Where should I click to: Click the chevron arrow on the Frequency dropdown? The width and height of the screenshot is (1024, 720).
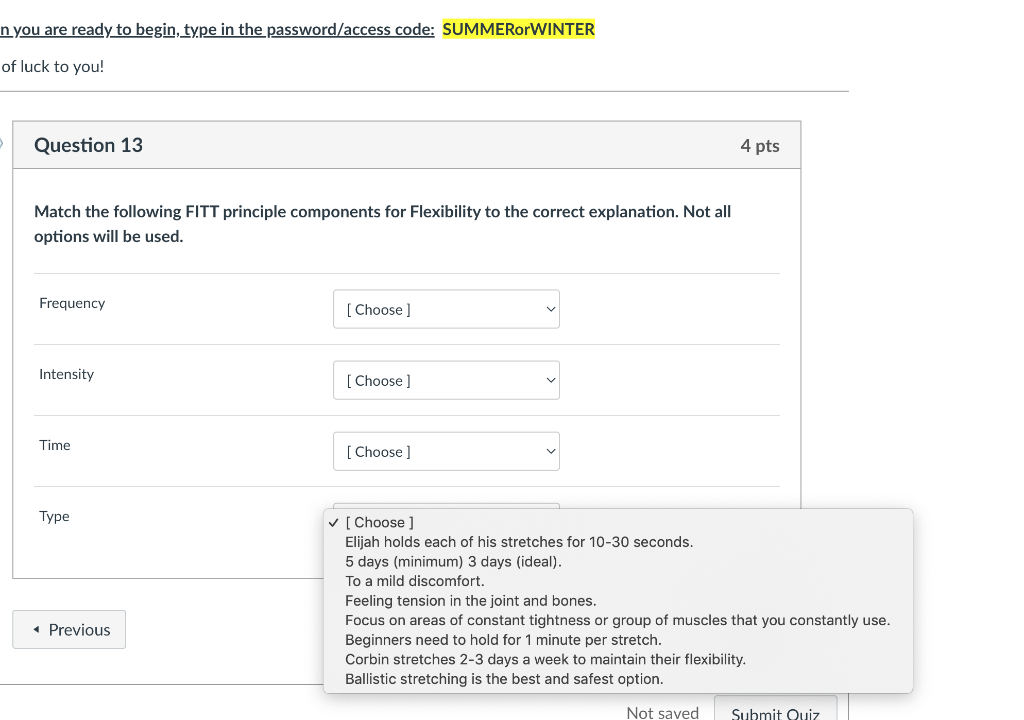(550, 309)
